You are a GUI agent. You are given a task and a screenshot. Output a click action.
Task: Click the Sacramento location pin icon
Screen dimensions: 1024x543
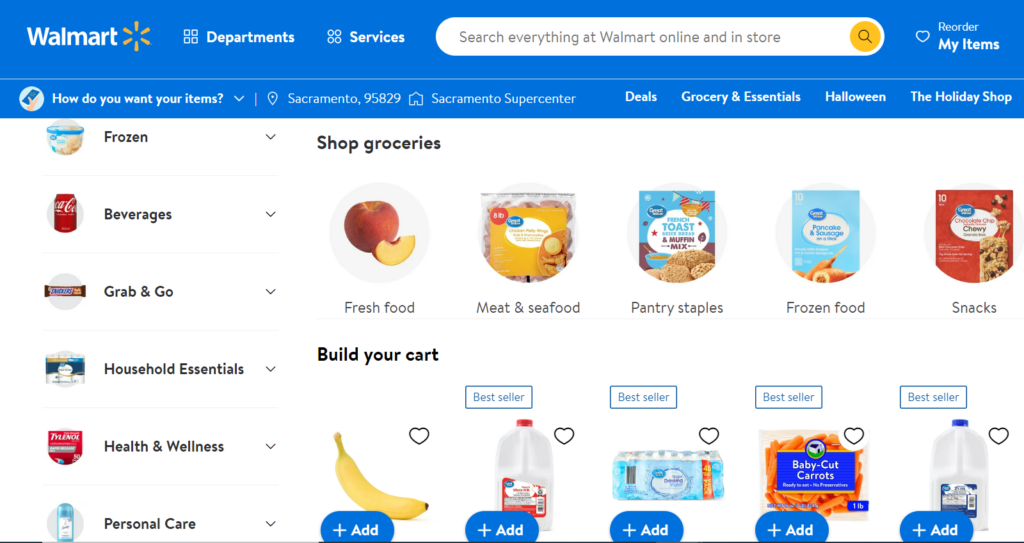273,99
